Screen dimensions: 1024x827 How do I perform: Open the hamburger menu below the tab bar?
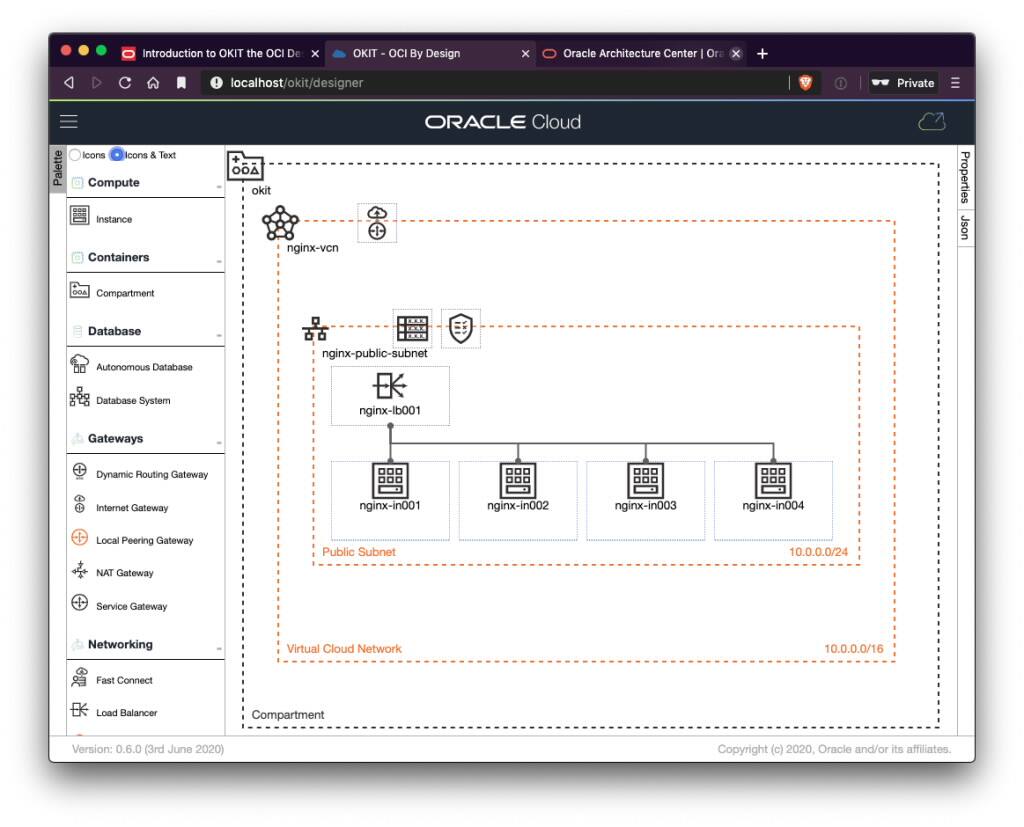pyautogui.click(x=68, y=121)
